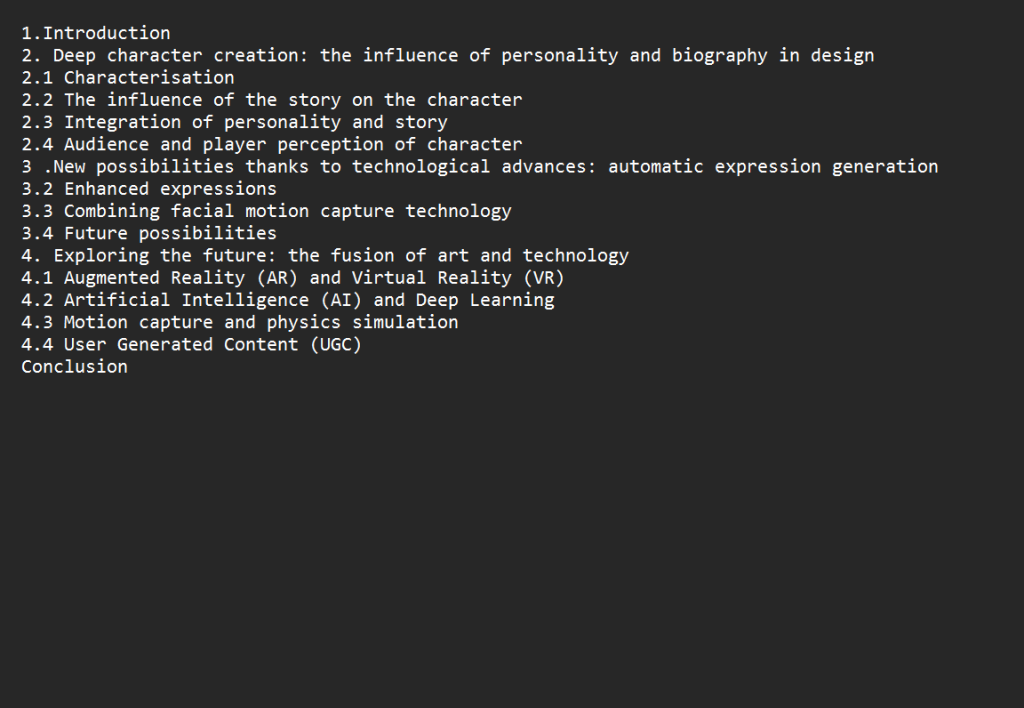Click '4.1 Augmented Reality (AR)' line
Image resolution: width=1024 pixels, height=708 pixels.
pos(293,278)
